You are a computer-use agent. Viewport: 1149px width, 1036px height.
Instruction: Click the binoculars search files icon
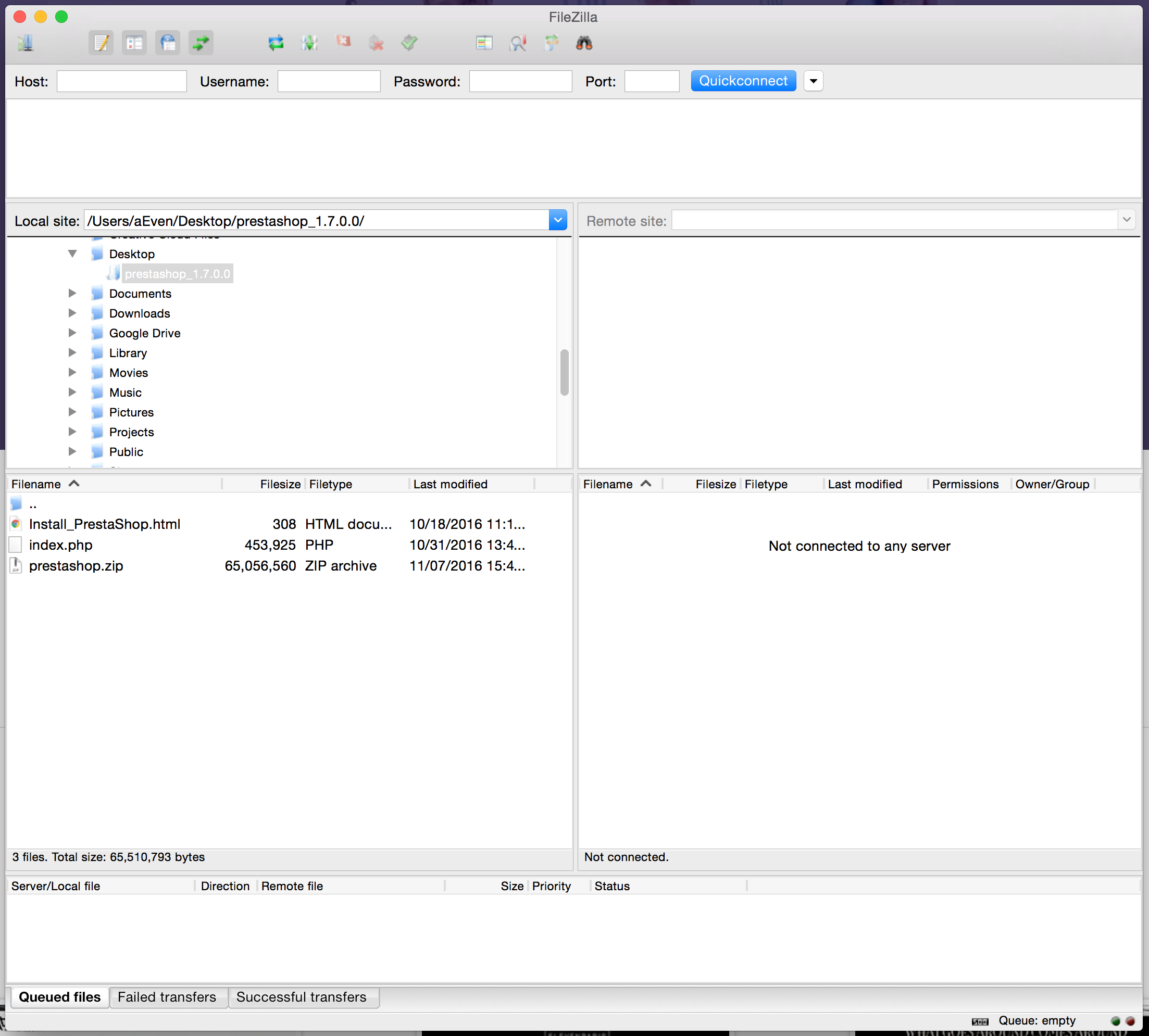click(584, 43)
